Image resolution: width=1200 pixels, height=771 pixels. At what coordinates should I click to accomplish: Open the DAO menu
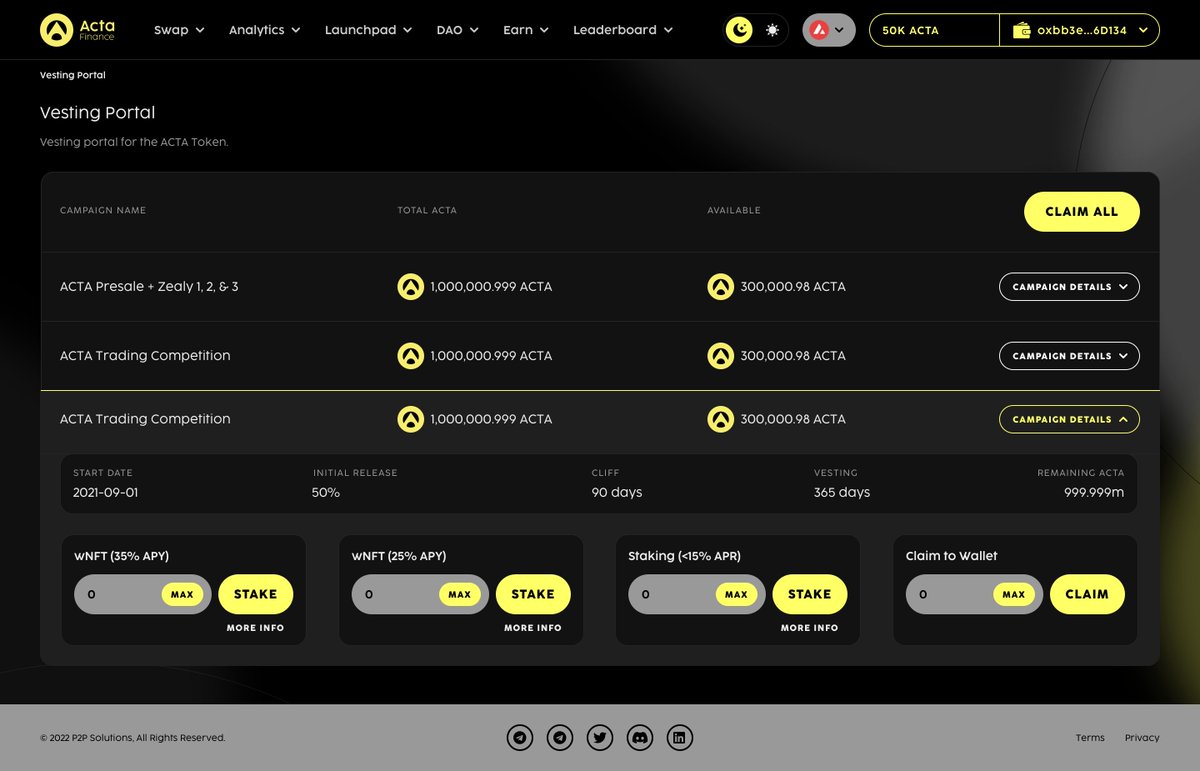click(x=457, y=30)
